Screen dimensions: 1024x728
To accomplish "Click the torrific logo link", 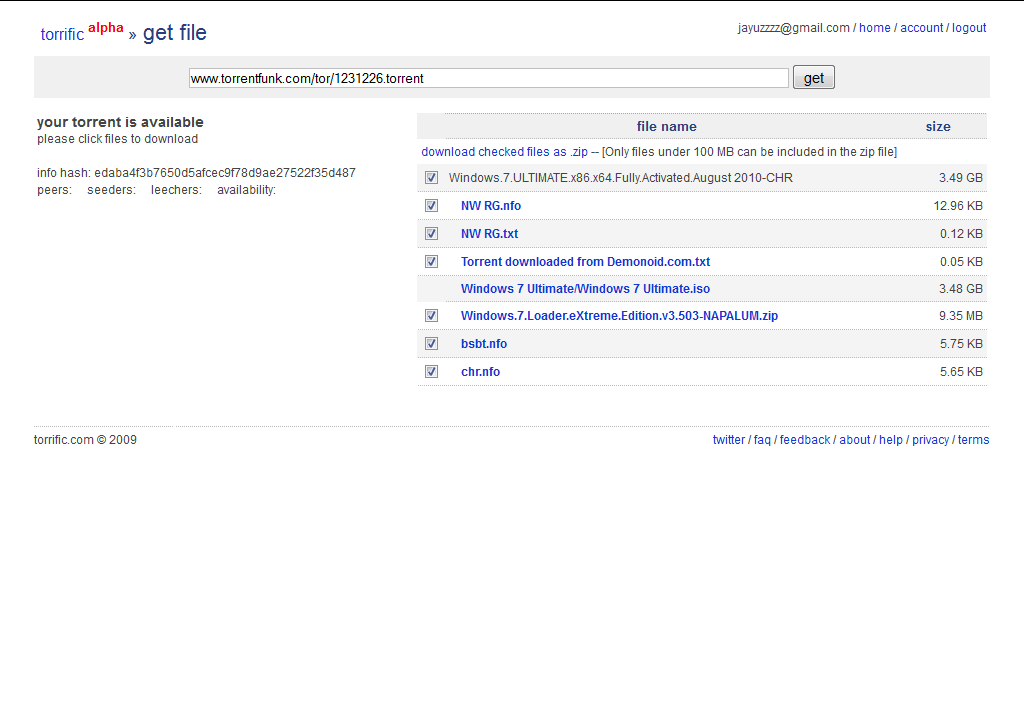I will point(62,34).
